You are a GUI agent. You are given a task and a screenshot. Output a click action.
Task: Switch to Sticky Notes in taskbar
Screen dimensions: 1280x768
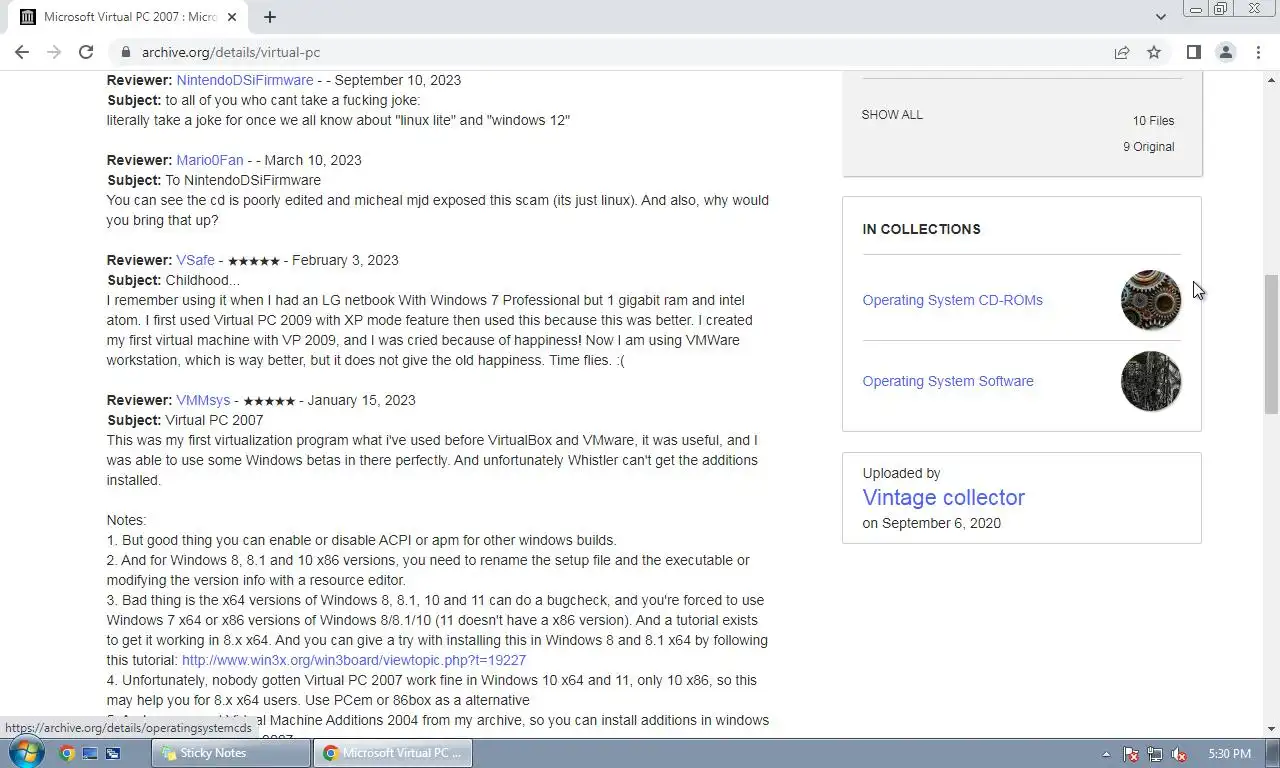point(231,753)
